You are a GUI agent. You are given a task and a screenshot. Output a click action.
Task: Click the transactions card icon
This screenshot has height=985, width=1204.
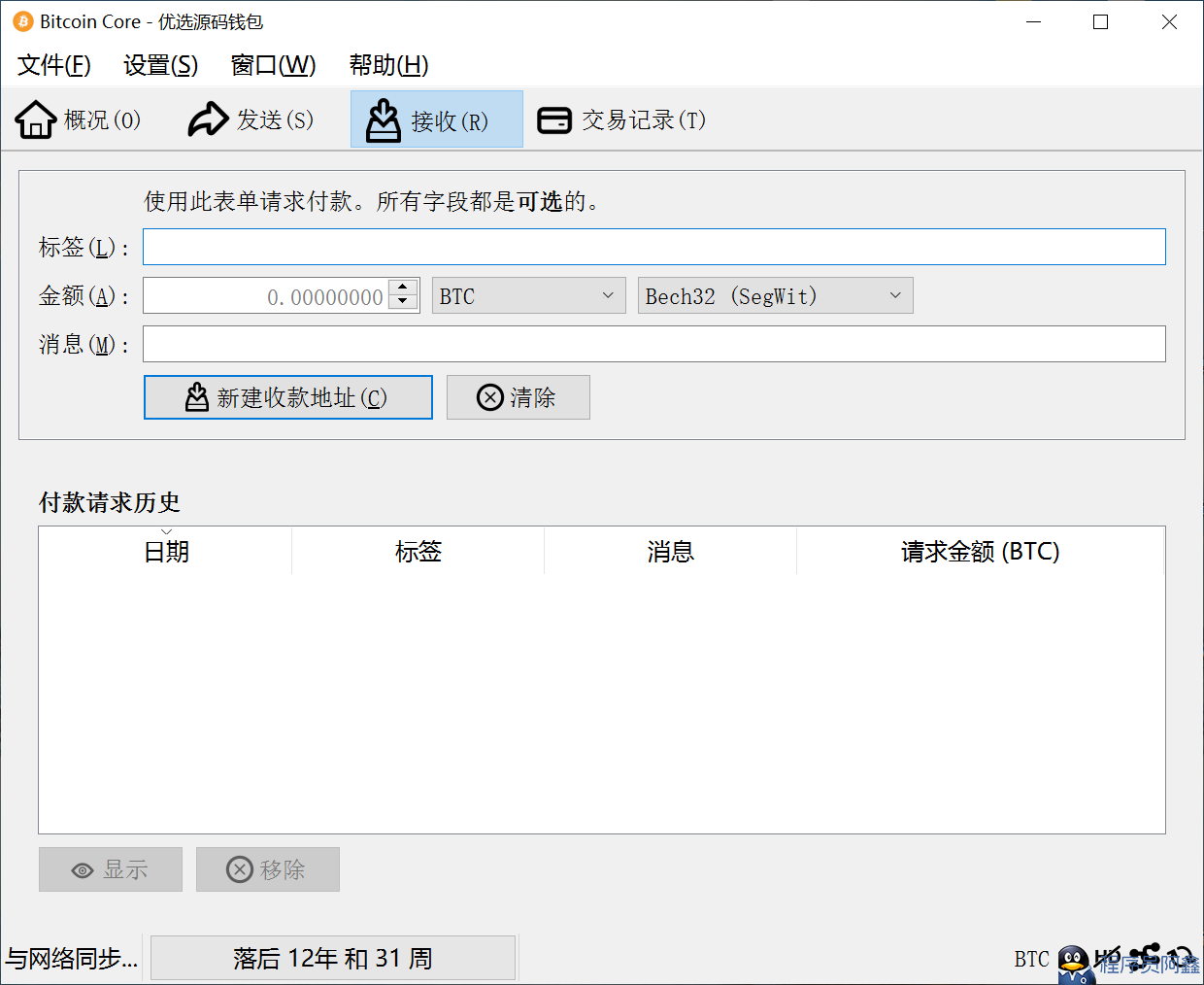(x=554, y=119)
